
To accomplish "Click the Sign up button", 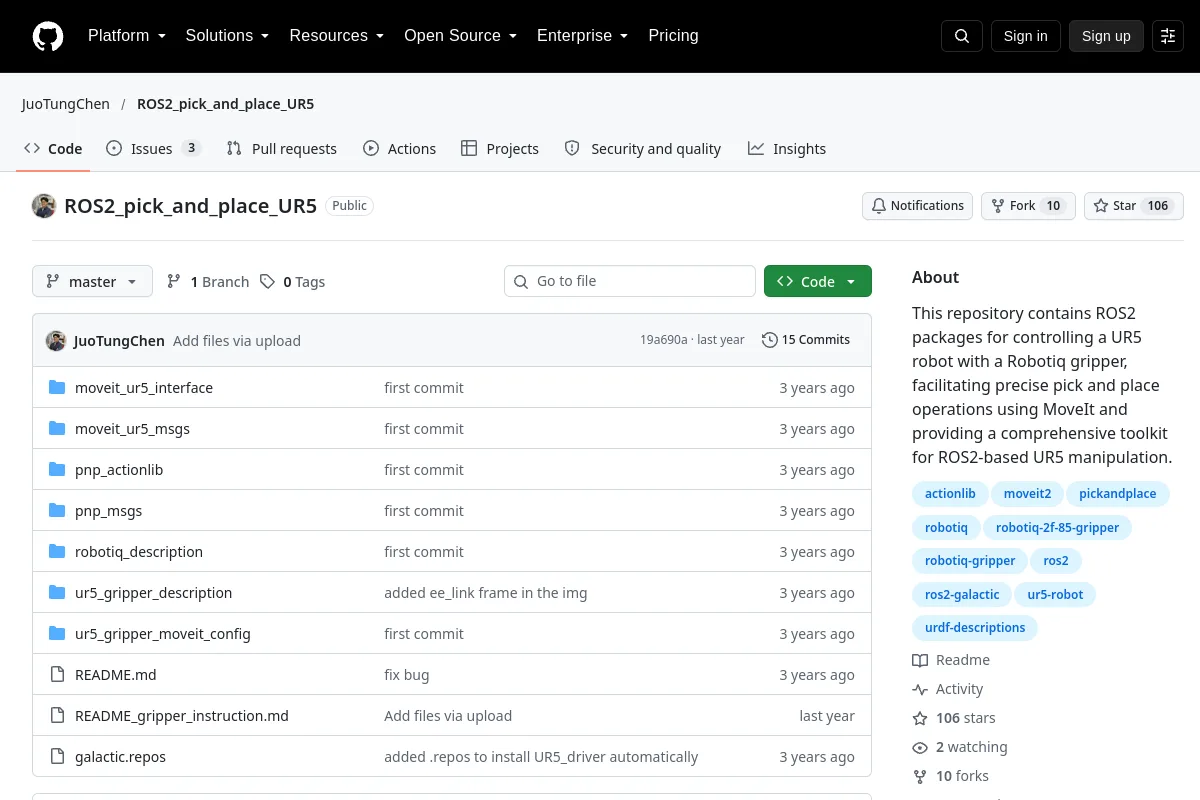I will coord(1106,36).
